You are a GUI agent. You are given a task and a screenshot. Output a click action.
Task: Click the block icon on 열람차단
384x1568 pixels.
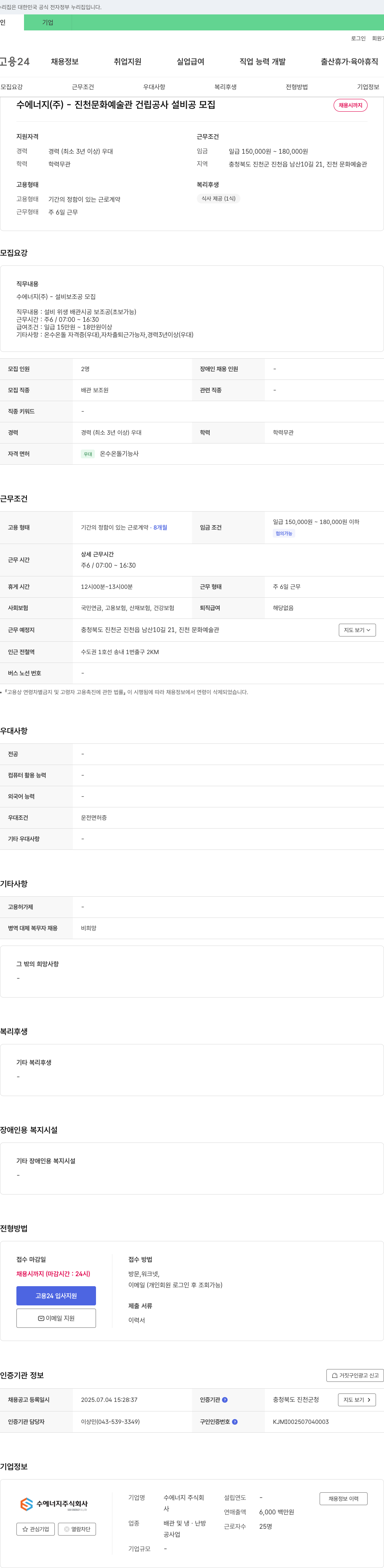pos(67,1529)
